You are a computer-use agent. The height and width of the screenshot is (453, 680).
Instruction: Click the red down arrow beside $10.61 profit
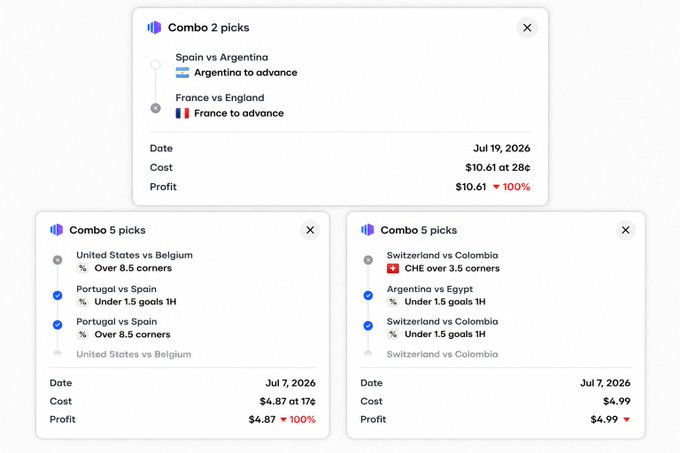(496, 187)
